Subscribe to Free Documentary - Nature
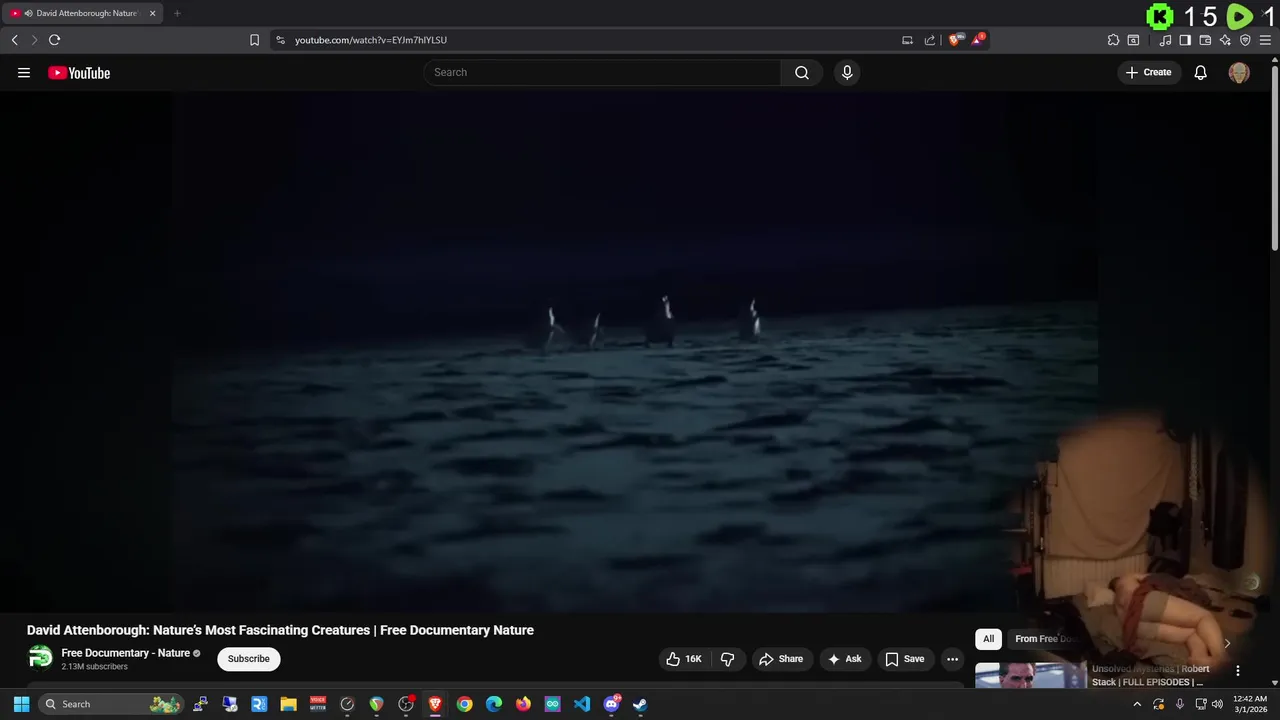The image size is (1280, 720). (x=248, y=659)
